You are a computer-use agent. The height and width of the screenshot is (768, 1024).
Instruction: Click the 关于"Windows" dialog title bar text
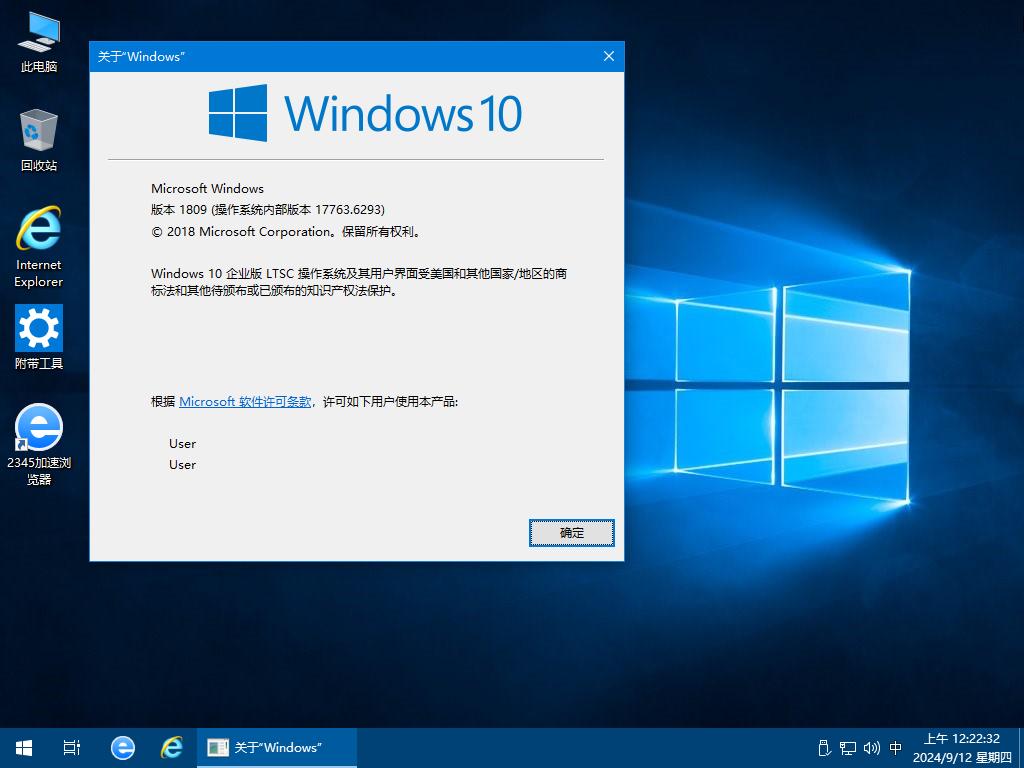(x=141, y=57)
